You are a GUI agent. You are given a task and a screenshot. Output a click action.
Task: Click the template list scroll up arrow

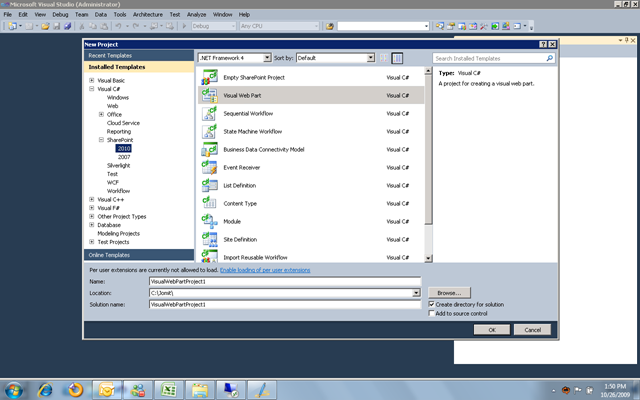tap(428, 71)
